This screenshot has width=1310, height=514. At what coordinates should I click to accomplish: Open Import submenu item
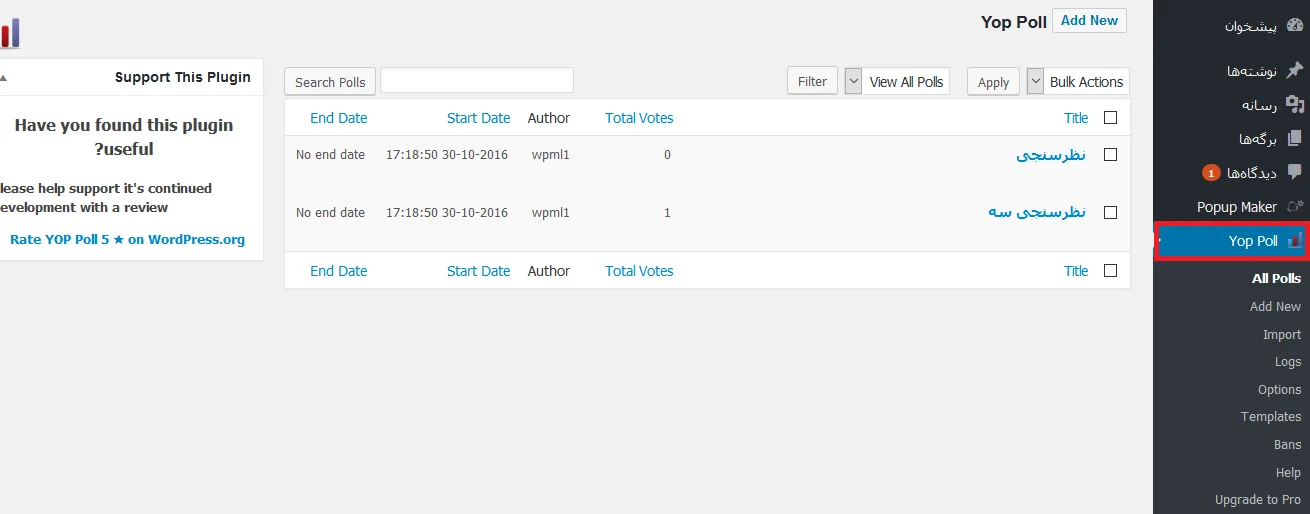coord(1282,335)
